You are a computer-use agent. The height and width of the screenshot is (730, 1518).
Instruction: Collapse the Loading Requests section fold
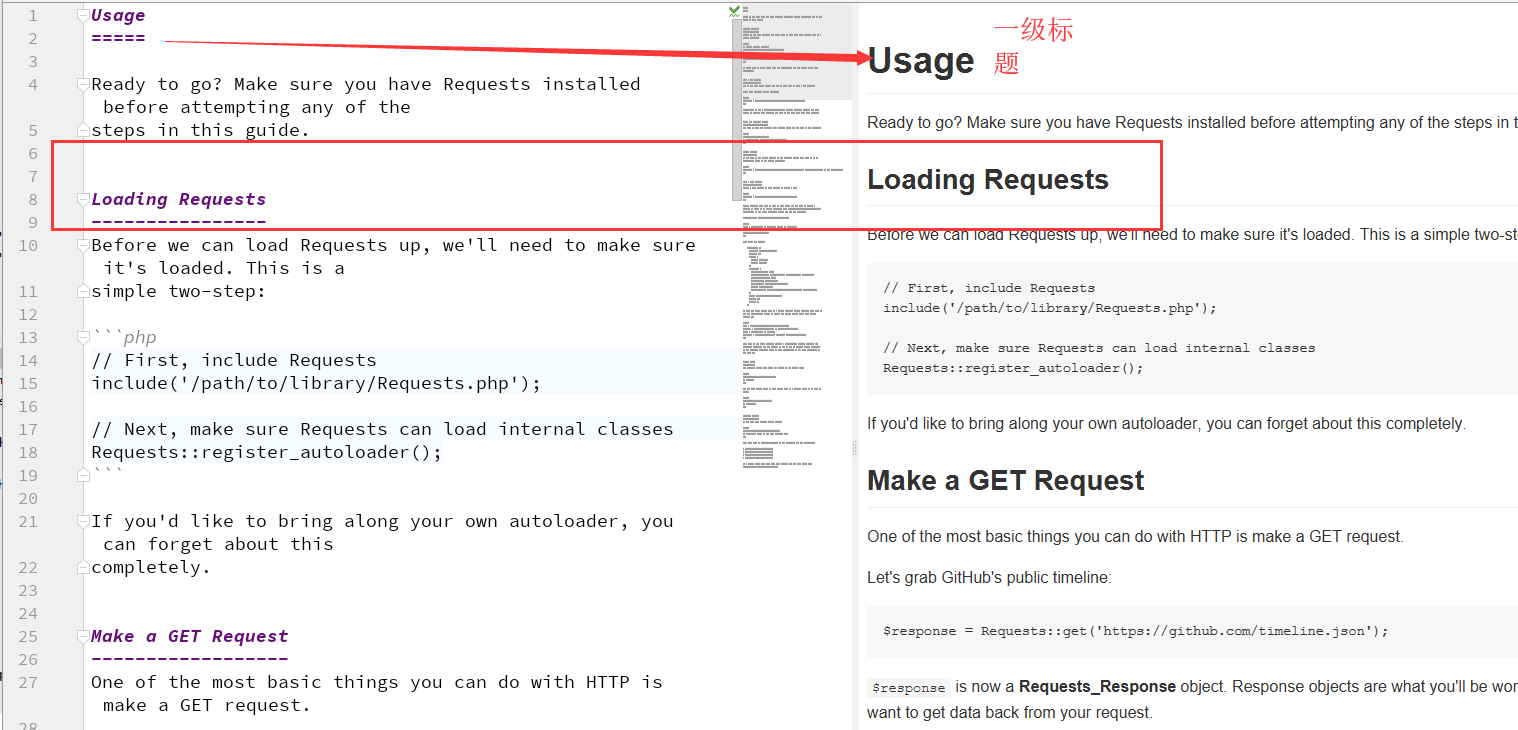click(x=84, y=199)
